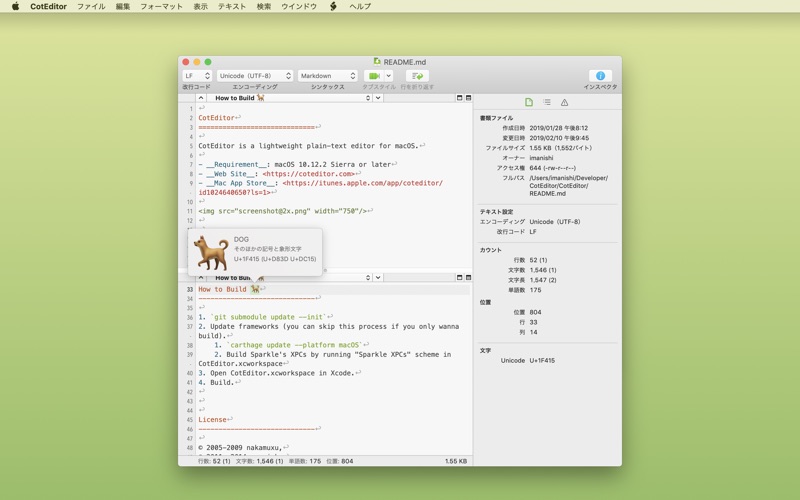800x500 pixels.
Task: Click the status bar 行数: 52 (1)
Action: (x=214, y=461)
